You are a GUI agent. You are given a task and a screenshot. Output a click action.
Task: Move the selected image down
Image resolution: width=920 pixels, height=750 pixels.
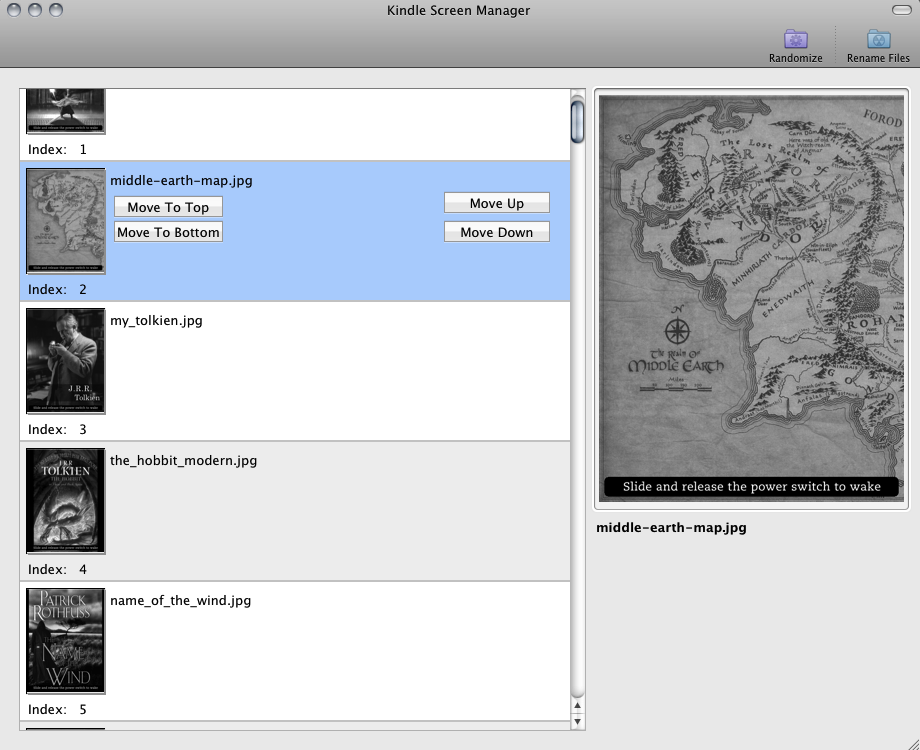(496, 232)
